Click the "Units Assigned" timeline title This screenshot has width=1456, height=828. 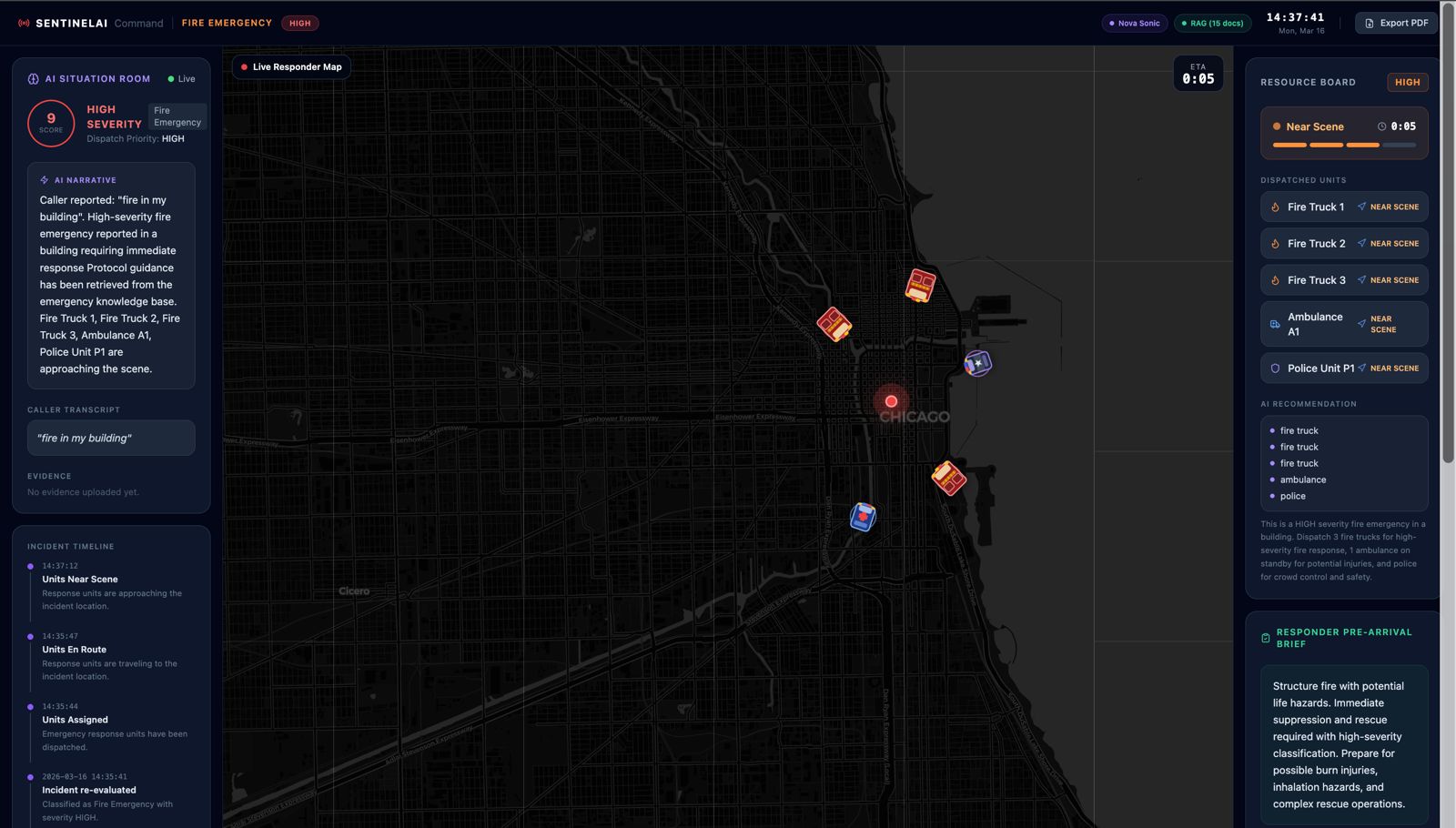coord(75,720)
